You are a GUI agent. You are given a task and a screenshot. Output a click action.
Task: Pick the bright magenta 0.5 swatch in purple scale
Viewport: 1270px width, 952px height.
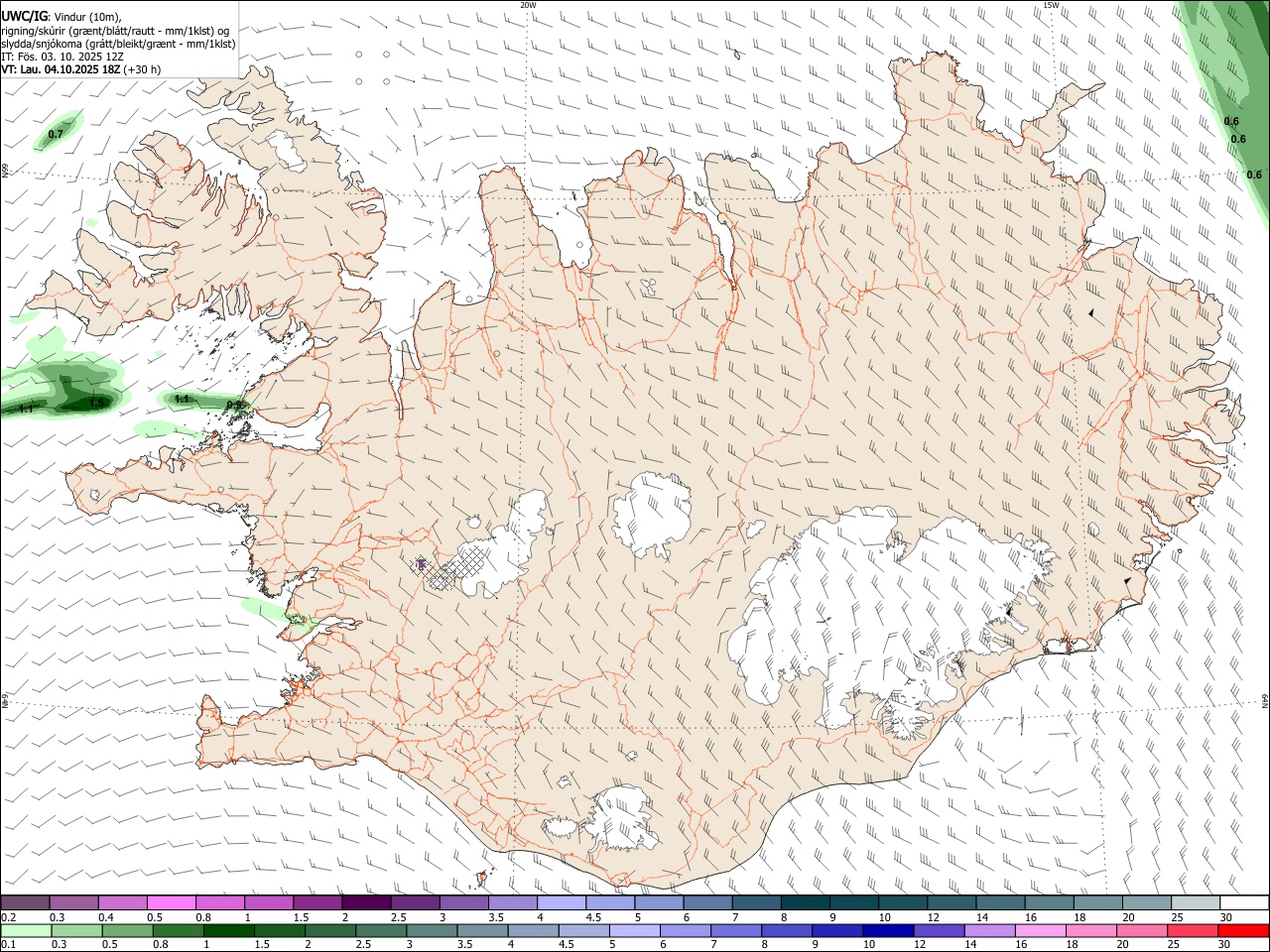(x=171, y=903)
